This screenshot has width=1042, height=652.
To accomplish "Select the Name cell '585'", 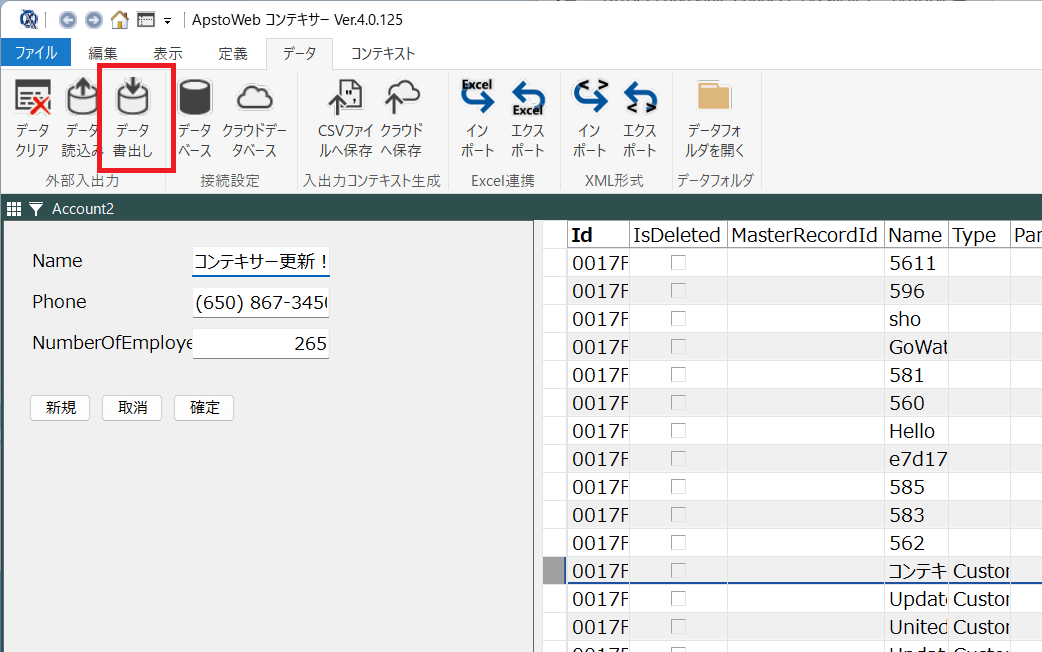I will pos(916,487).
